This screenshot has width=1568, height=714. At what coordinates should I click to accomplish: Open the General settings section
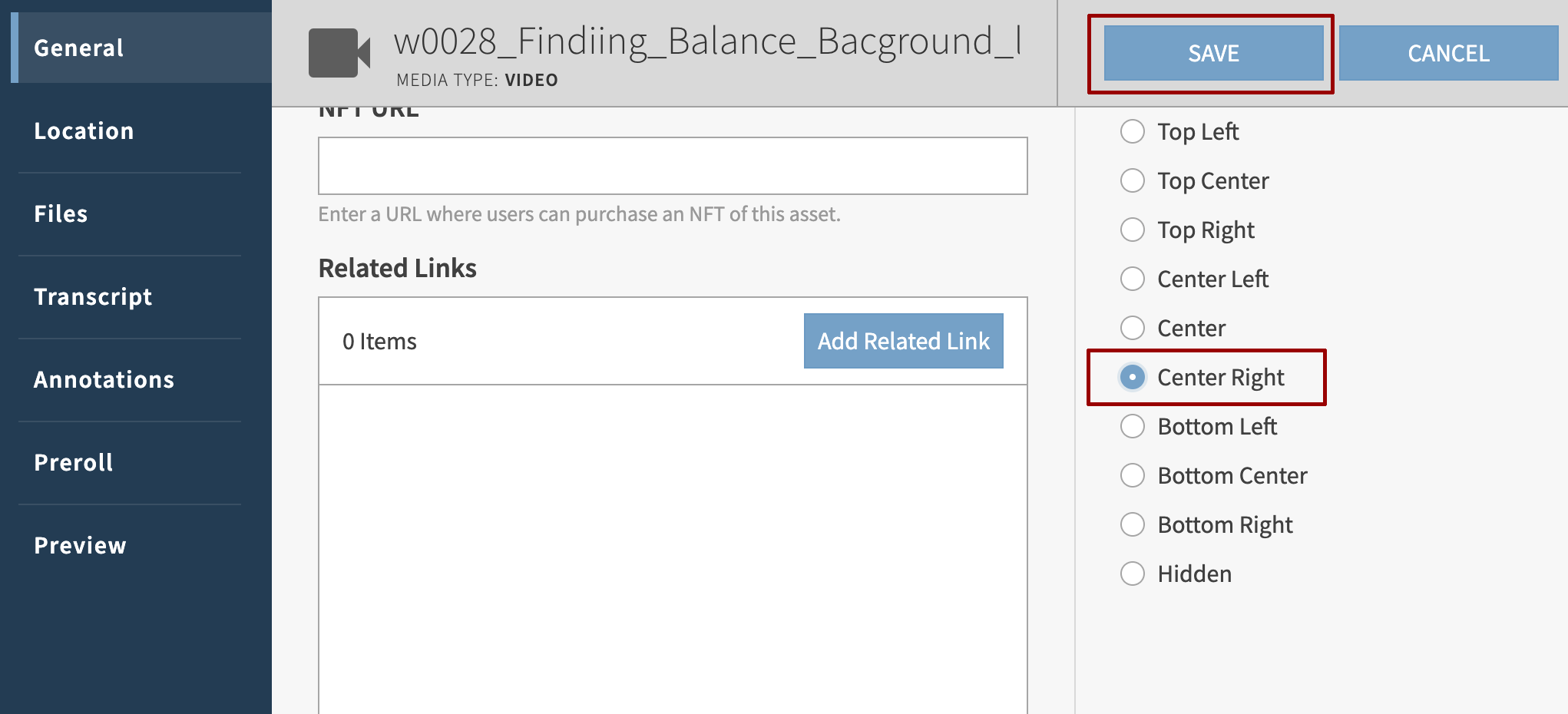click(x=78, y=48)
